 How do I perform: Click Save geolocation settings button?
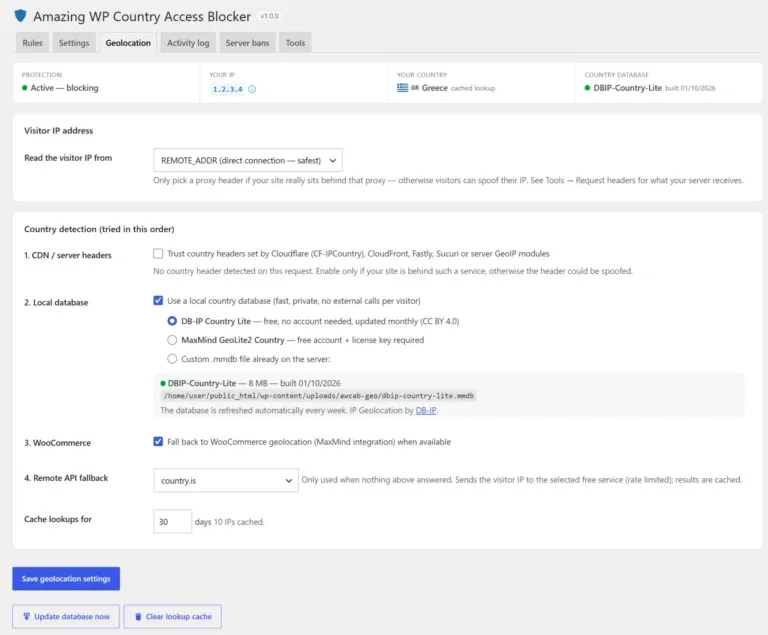[66, 579]
